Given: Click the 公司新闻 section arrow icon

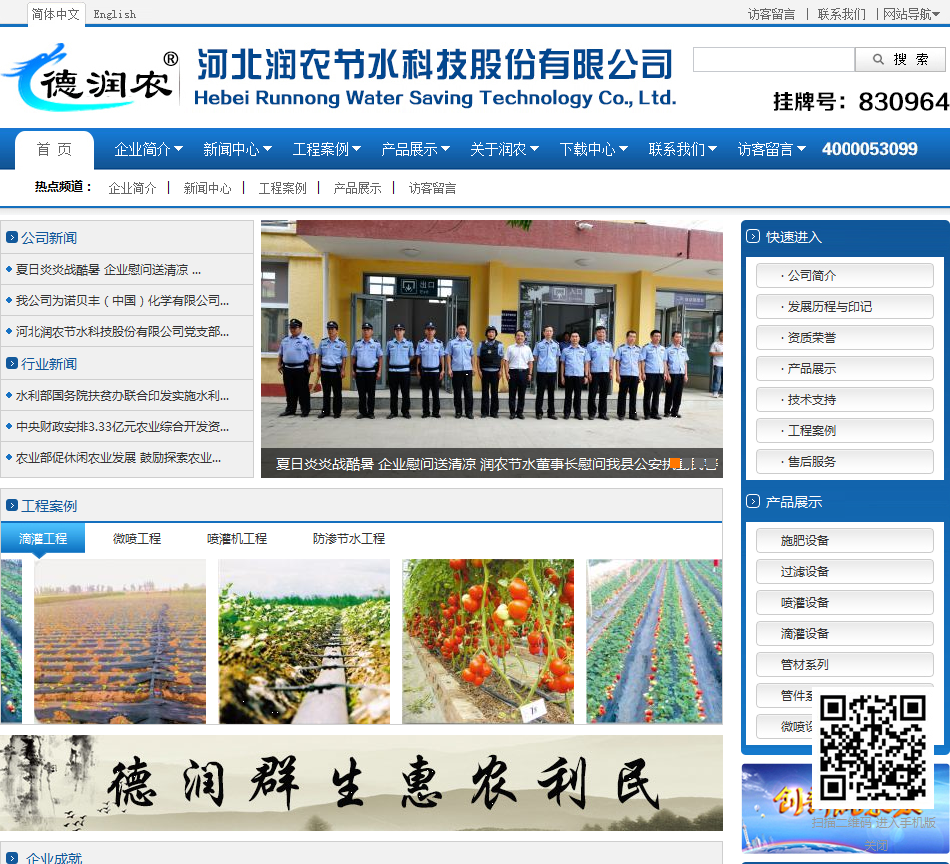Looking at the screenshot, I should pyautogui.click(x=12, y=237).
